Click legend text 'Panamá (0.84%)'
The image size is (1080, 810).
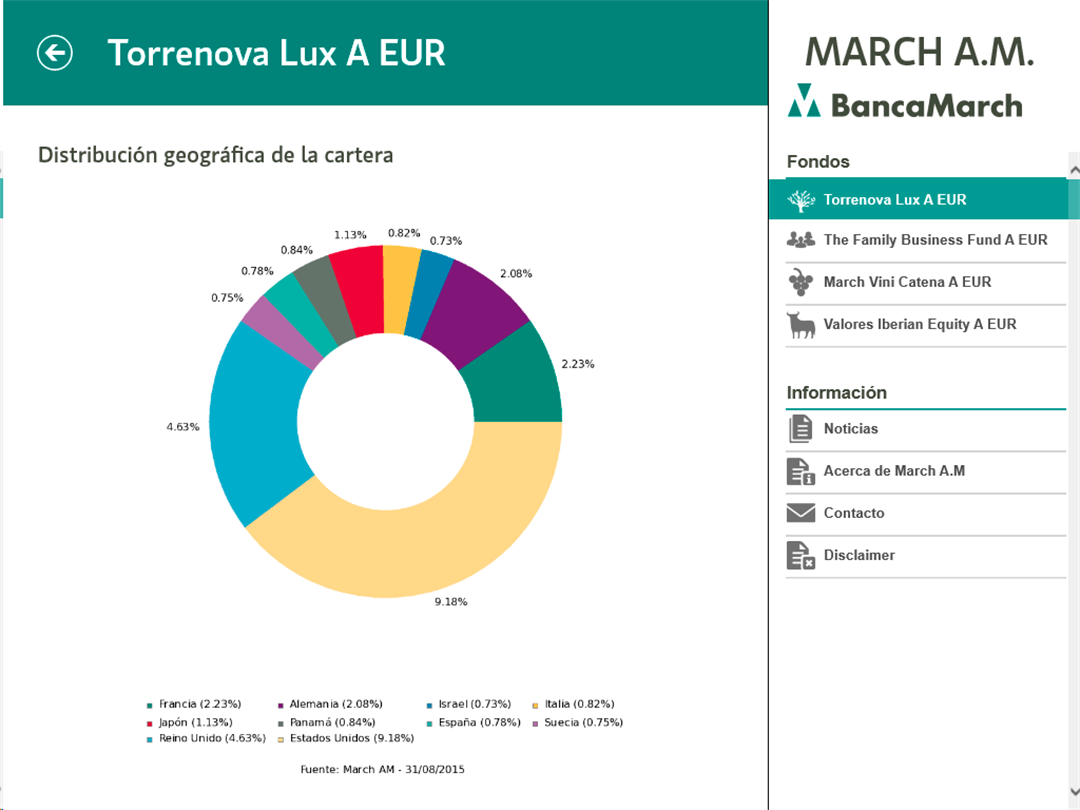(x=332, y=722)
